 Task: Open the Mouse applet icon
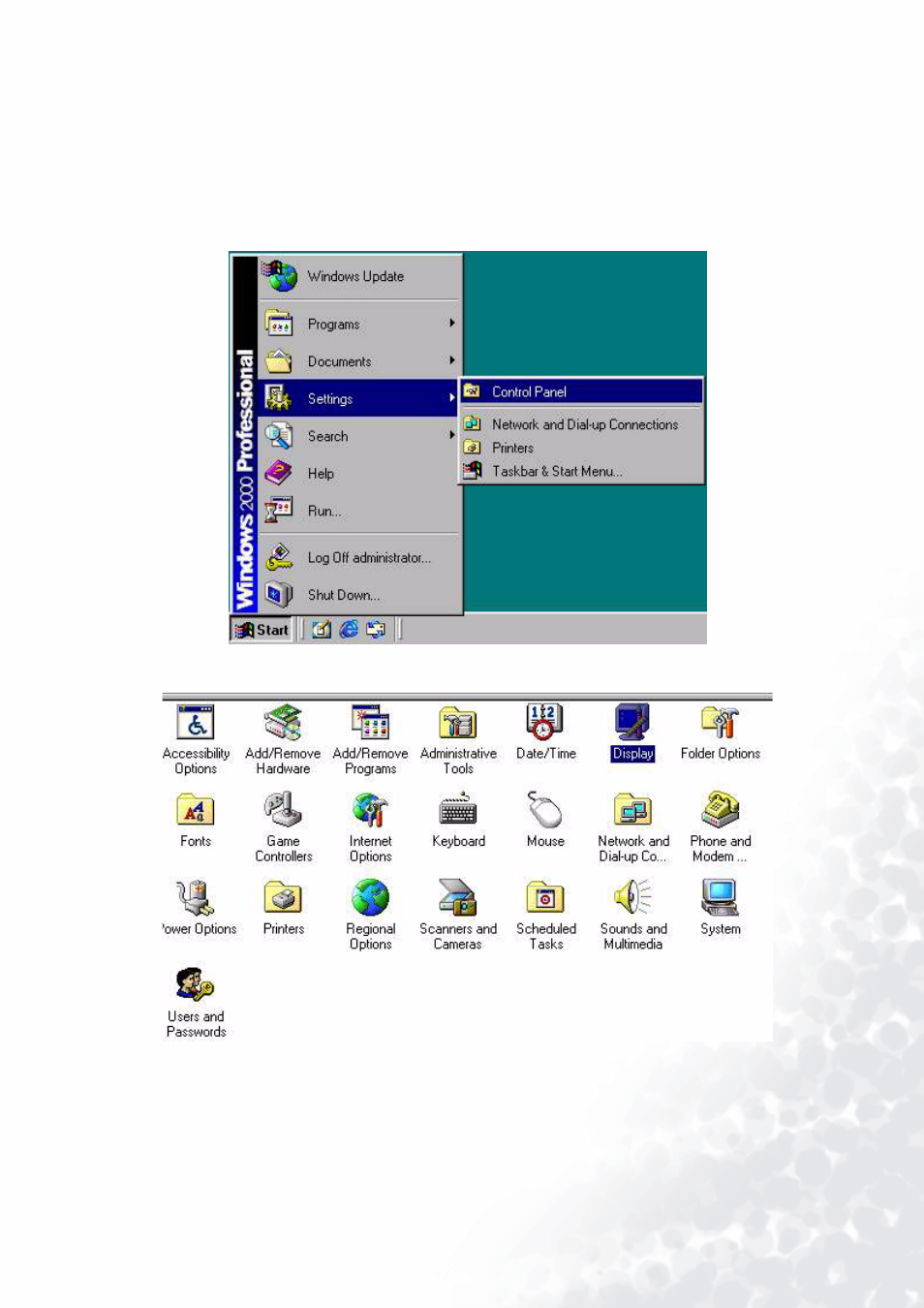pos(545,809)
